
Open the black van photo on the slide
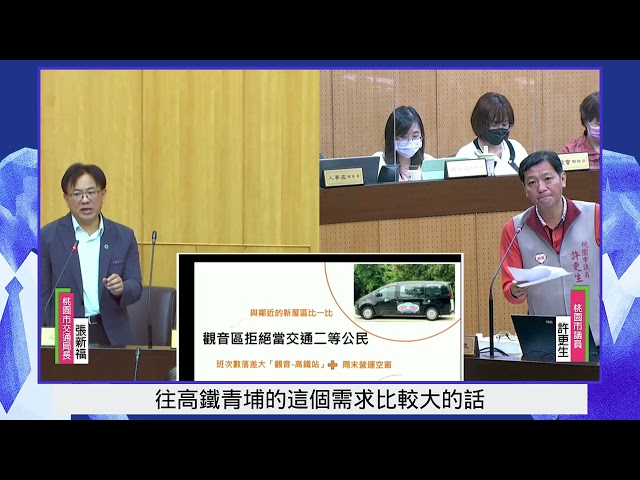tap(404, 292)
